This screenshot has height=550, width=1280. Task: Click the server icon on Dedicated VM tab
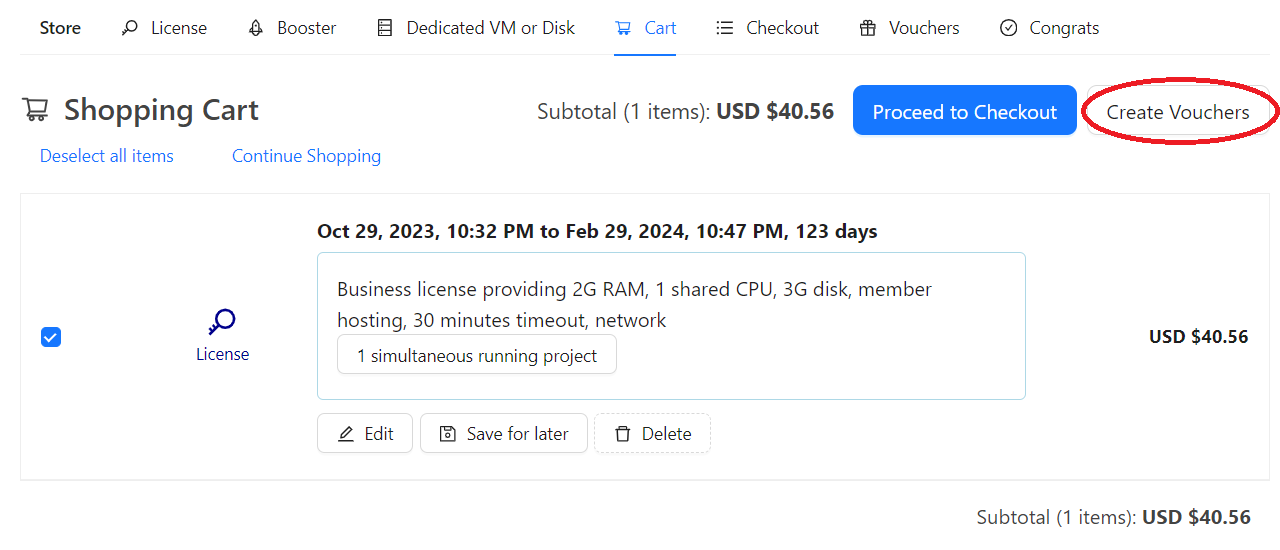pyautogui.click(x=385, y=28)
